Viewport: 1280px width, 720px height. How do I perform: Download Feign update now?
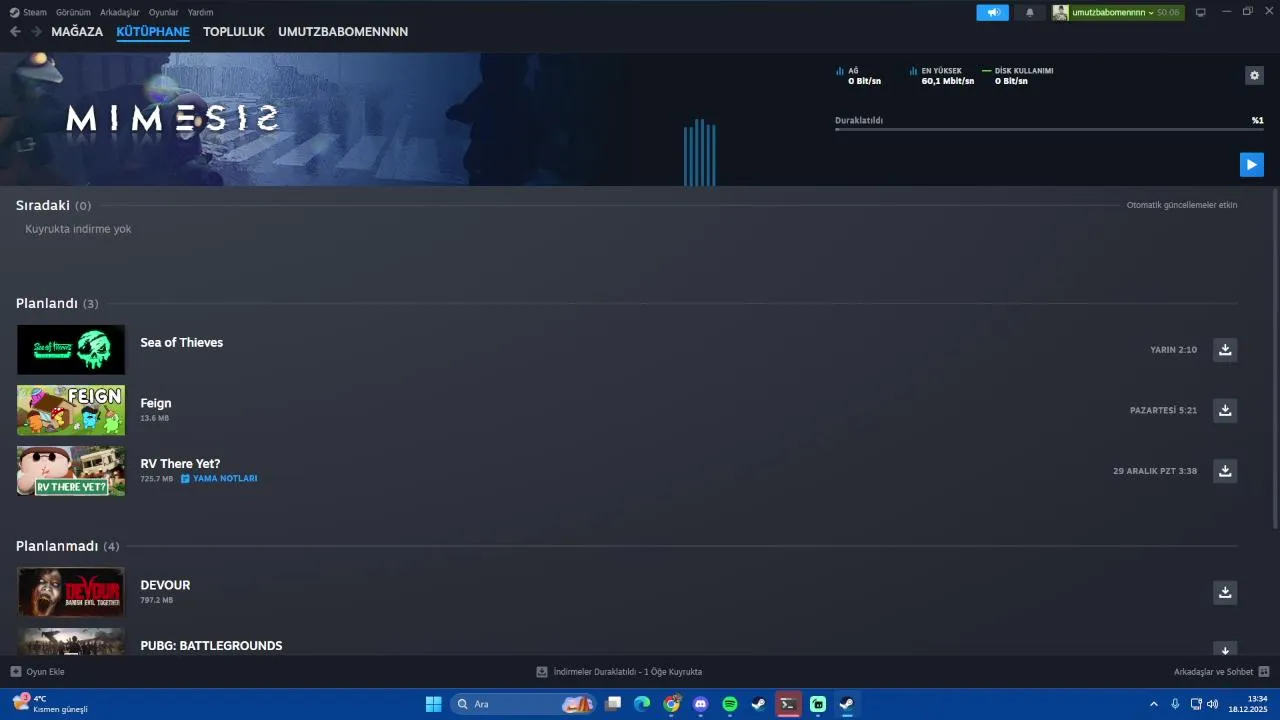(1225, 410)
